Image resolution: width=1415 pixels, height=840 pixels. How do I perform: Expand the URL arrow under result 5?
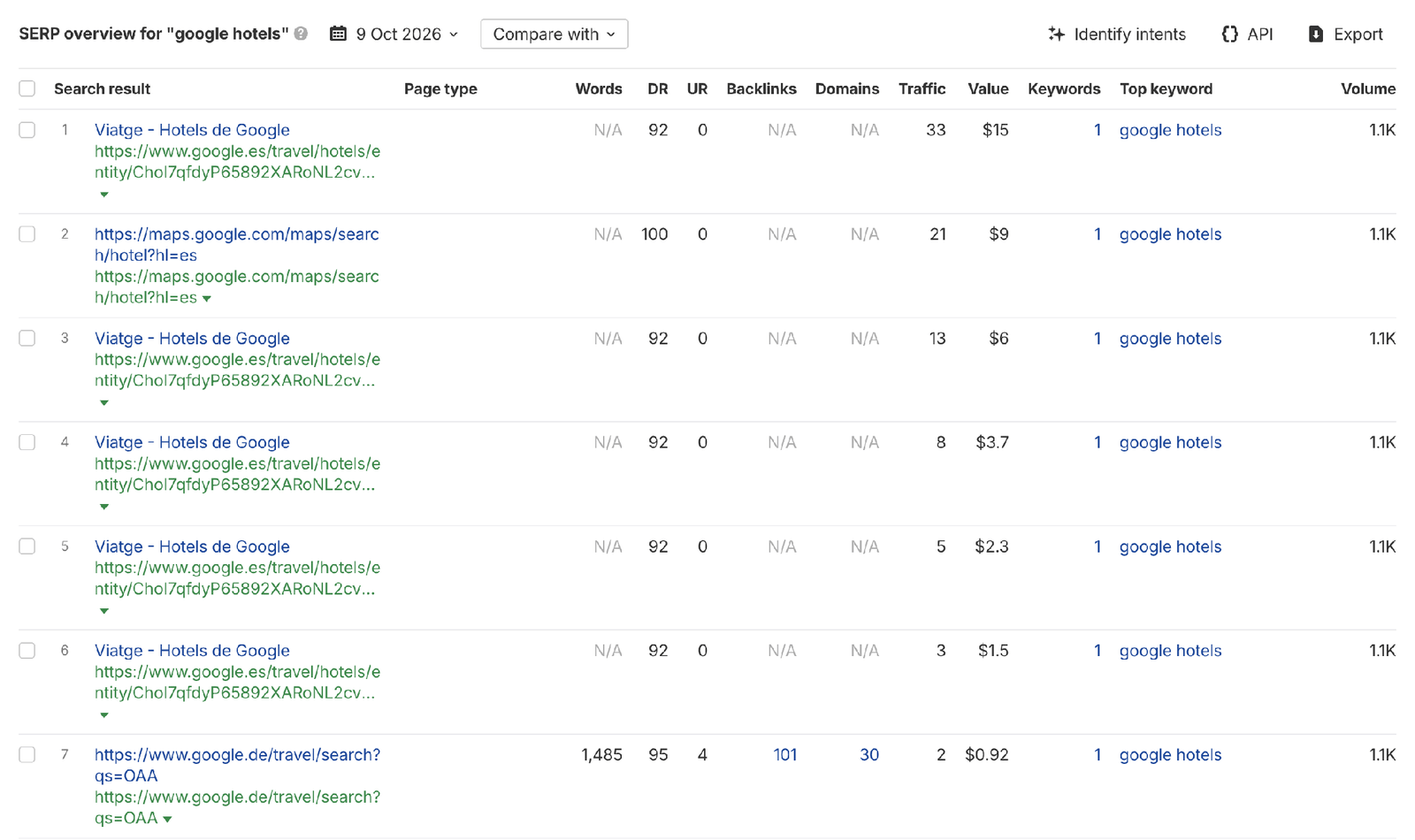104,611
